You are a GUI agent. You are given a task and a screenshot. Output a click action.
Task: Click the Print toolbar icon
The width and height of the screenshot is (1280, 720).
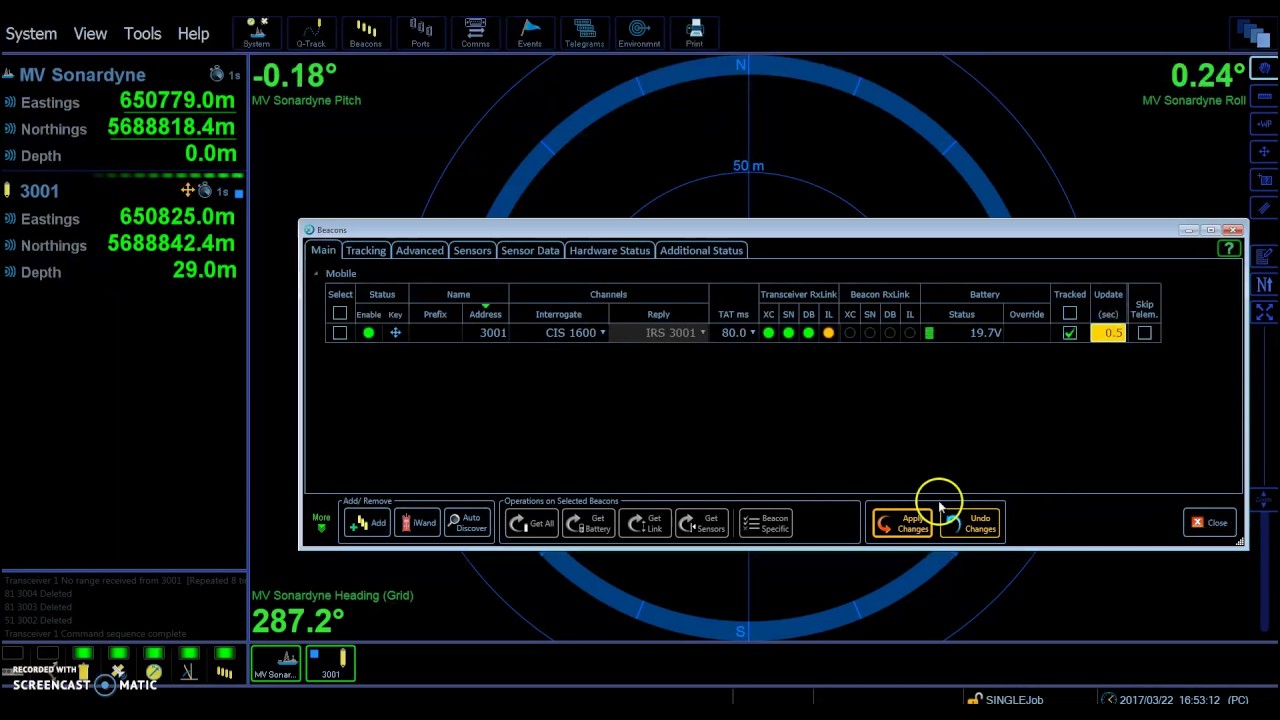coord(694,32)
